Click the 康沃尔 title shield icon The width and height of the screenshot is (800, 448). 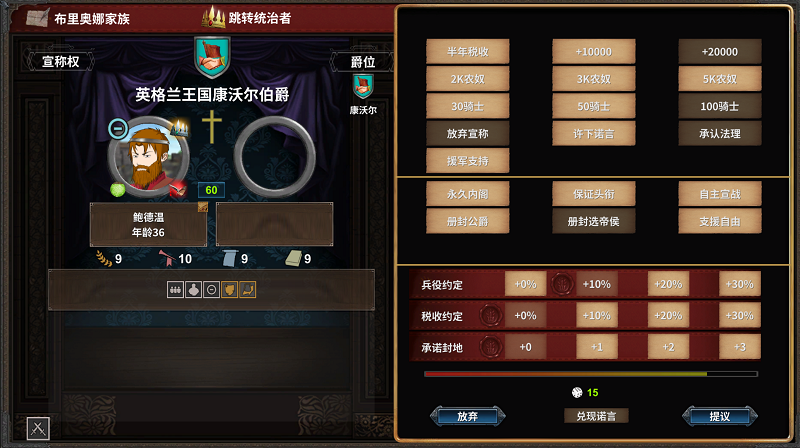pyautogui.click(x=363, y=87)
